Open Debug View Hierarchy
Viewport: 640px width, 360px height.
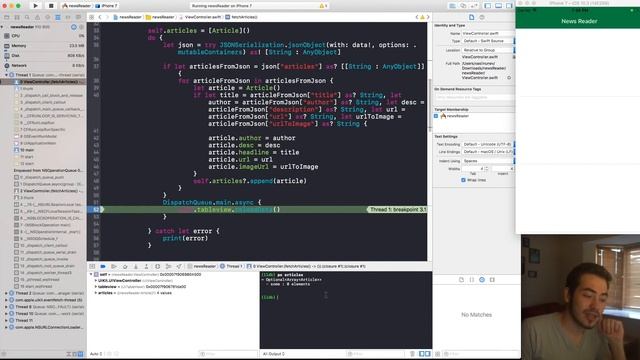[x=158, y=266]
